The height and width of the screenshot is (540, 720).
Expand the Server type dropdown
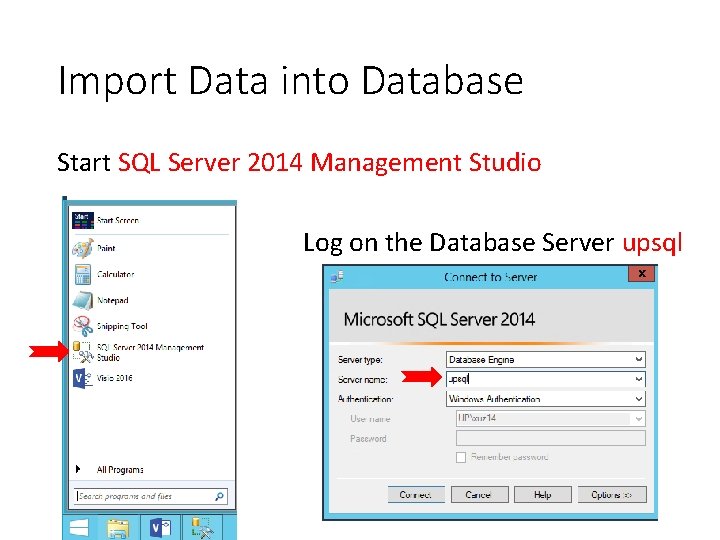(x=638, y=359)
